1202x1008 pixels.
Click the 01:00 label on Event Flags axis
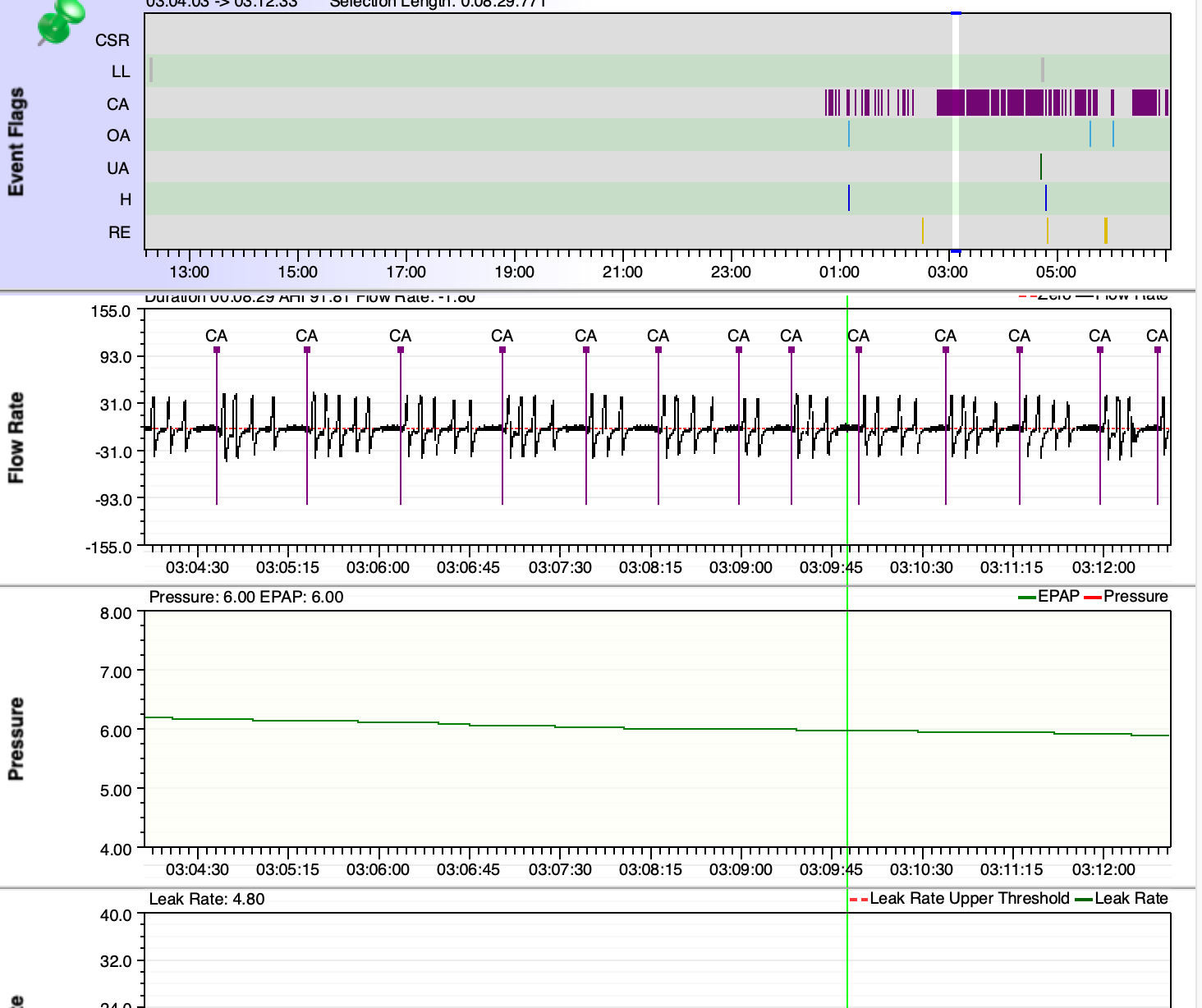[x=839, y=272]
